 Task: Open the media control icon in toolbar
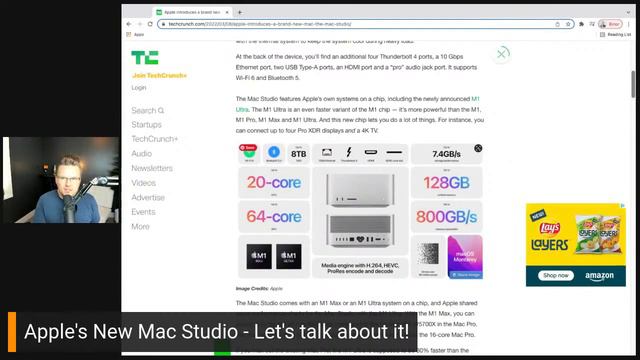592,24
